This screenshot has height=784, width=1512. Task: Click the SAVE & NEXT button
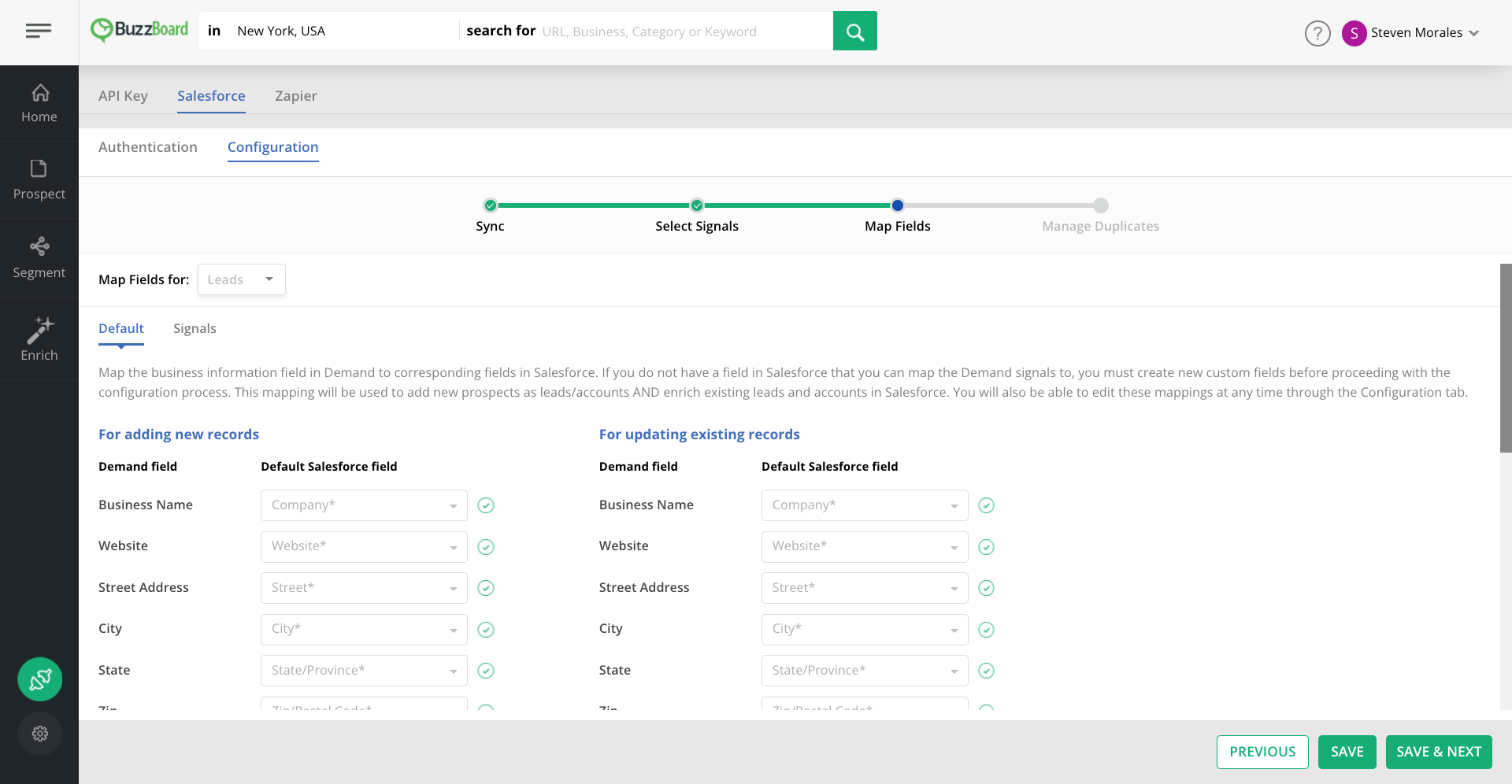(x=1439, y=752)
